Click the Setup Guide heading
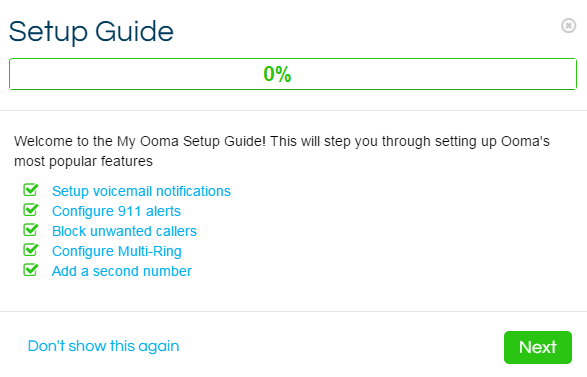 pyautogui.click(x=91, y=32)
